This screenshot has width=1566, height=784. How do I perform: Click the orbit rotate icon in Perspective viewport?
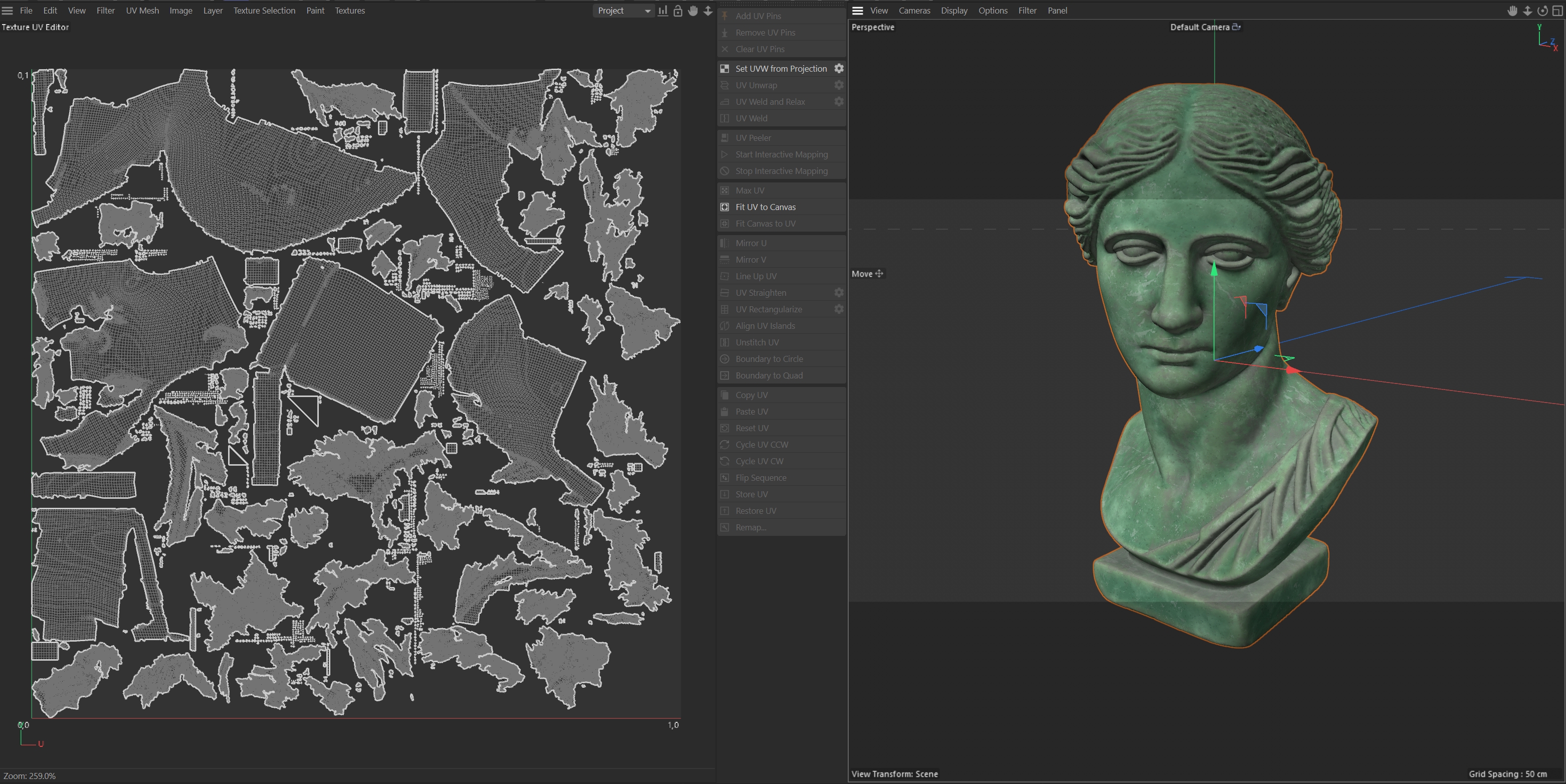tap(1542, 11)
